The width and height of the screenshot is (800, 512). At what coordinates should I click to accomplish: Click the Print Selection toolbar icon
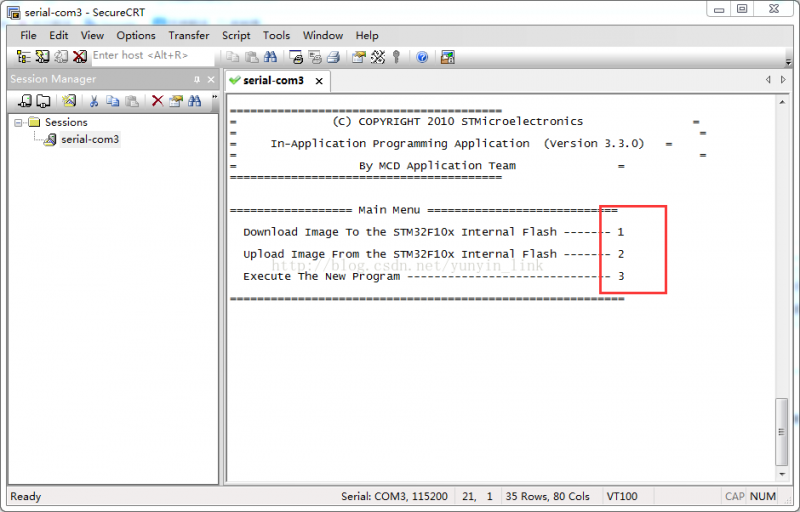coord(315,57)
